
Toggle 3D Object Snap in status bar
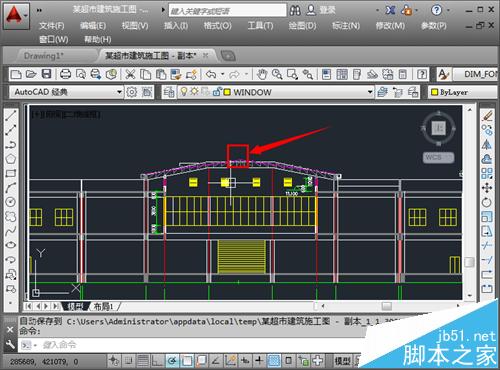click(x=201, y=360)
